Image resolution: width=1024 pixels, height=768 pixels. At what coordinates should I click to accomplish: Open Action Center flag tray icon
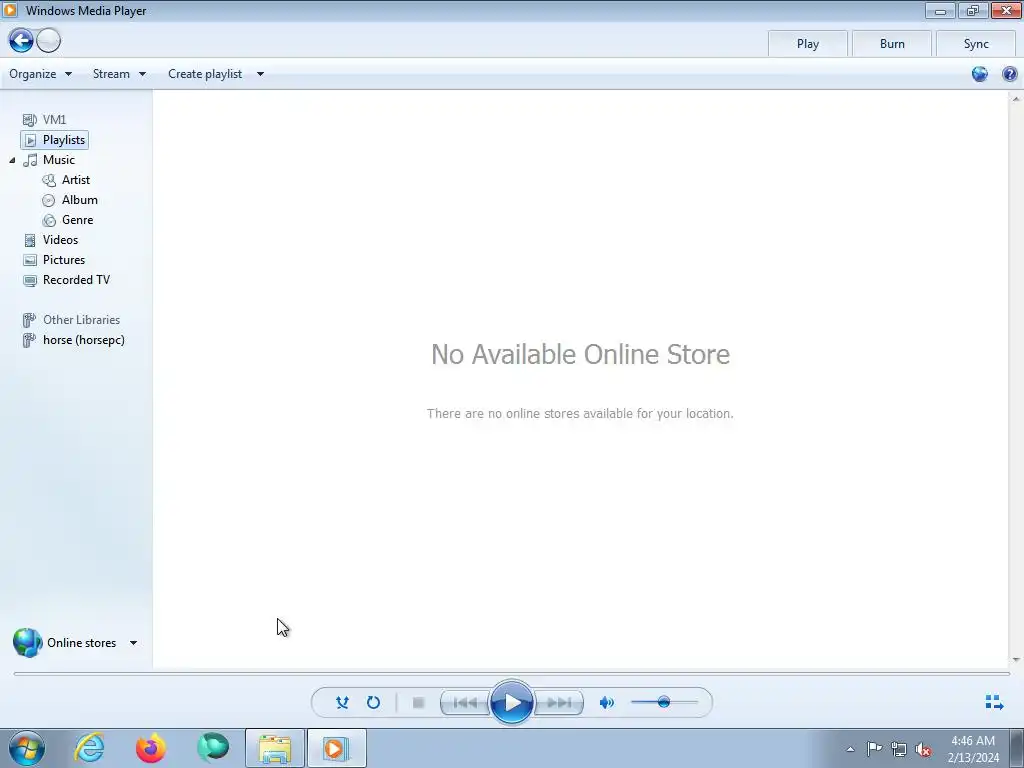[874, 748]
